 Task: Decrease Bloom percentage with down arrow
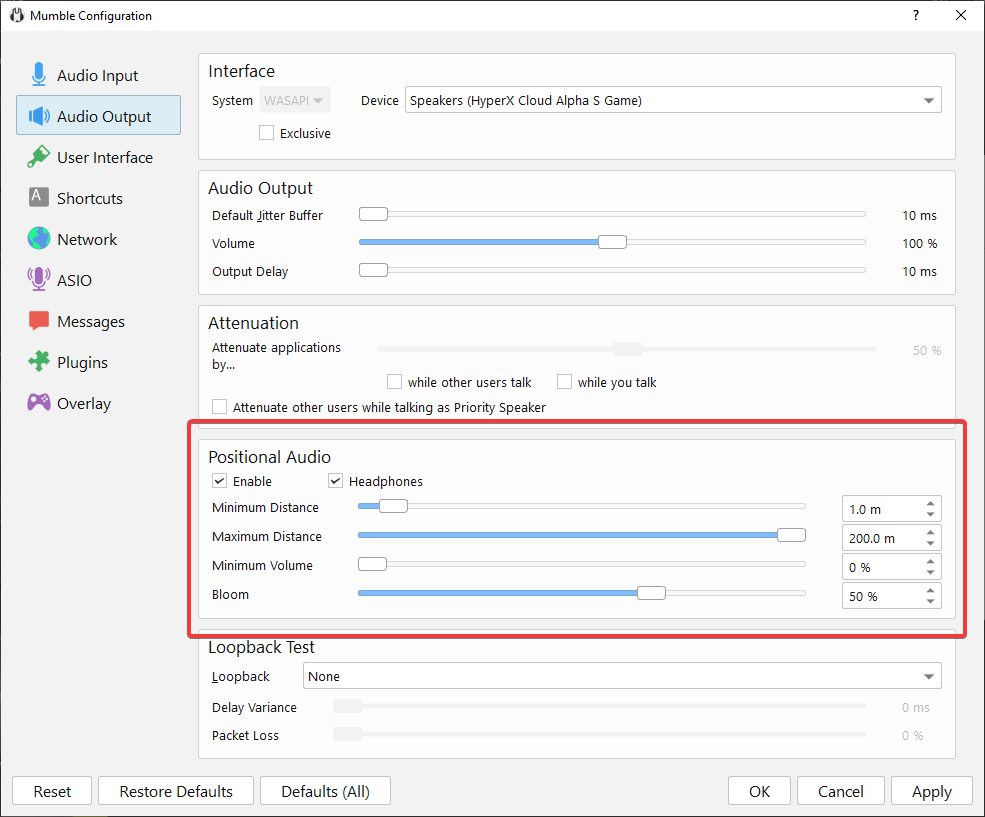930,602
